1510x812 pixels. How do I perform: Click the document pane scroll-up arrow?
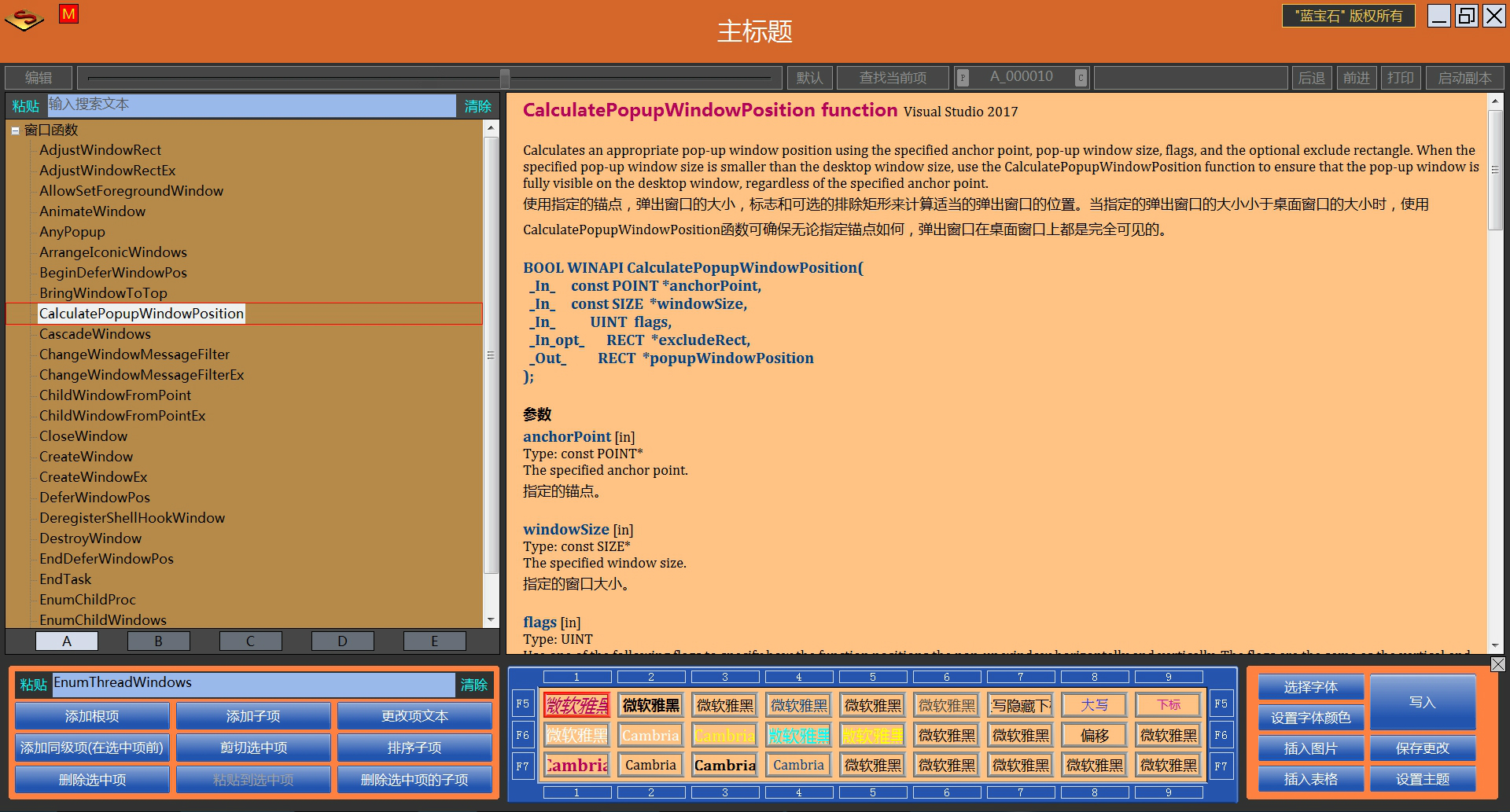1495,101
